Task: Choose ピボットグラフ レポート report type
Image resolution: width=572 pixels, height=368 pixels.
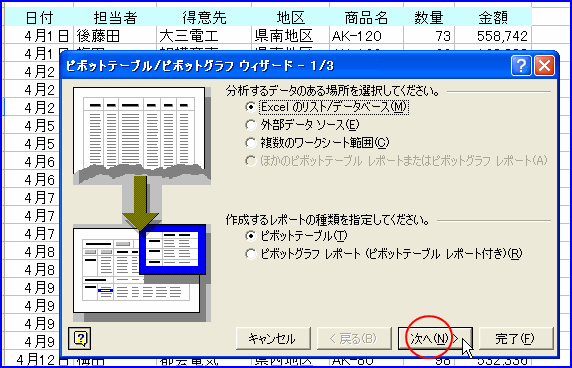Action: point(383,254)
